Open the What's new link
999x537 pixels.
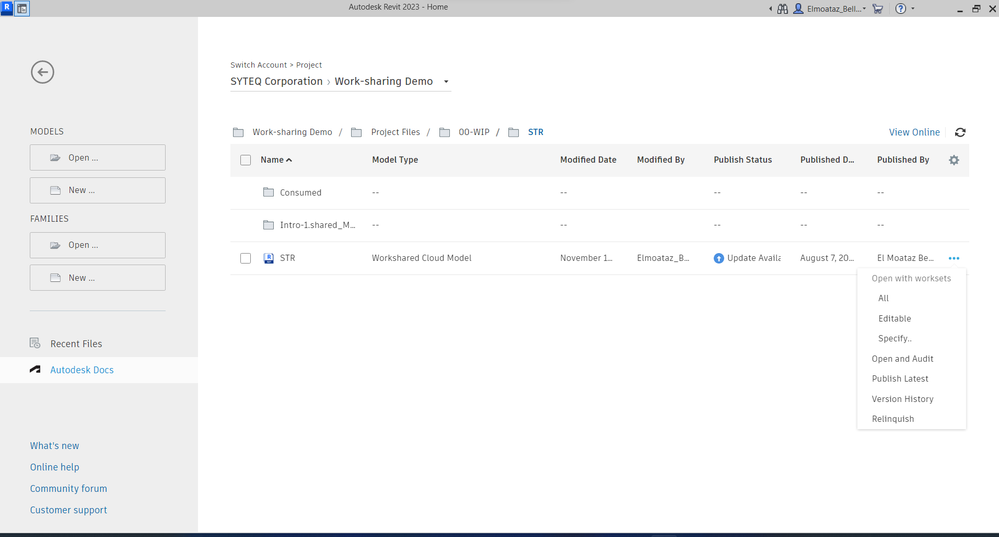(54, 446)
